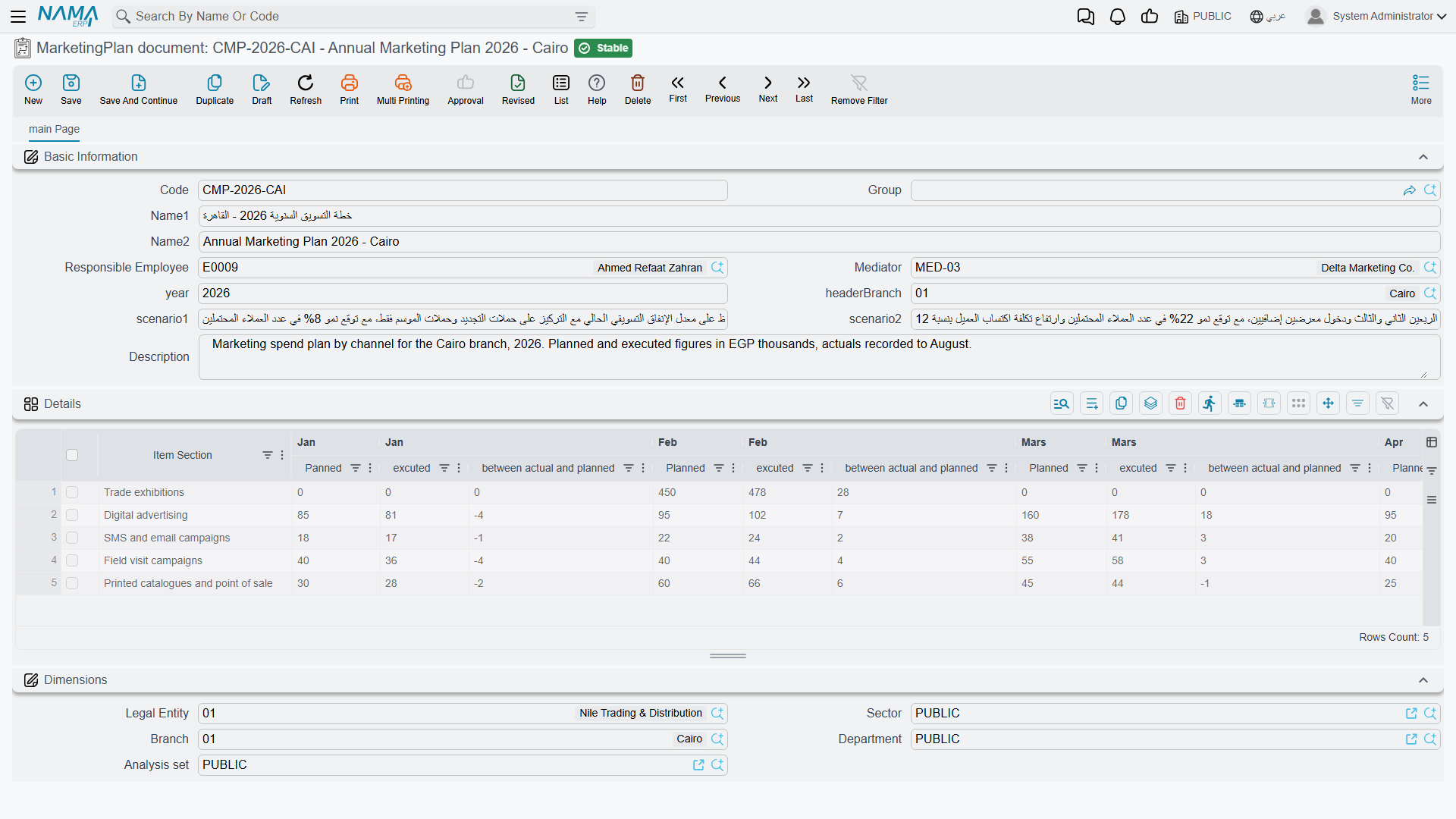Switch the interface language to Arabic
This screenshot has width=1456, height=819.
[x=1268, y=16]
